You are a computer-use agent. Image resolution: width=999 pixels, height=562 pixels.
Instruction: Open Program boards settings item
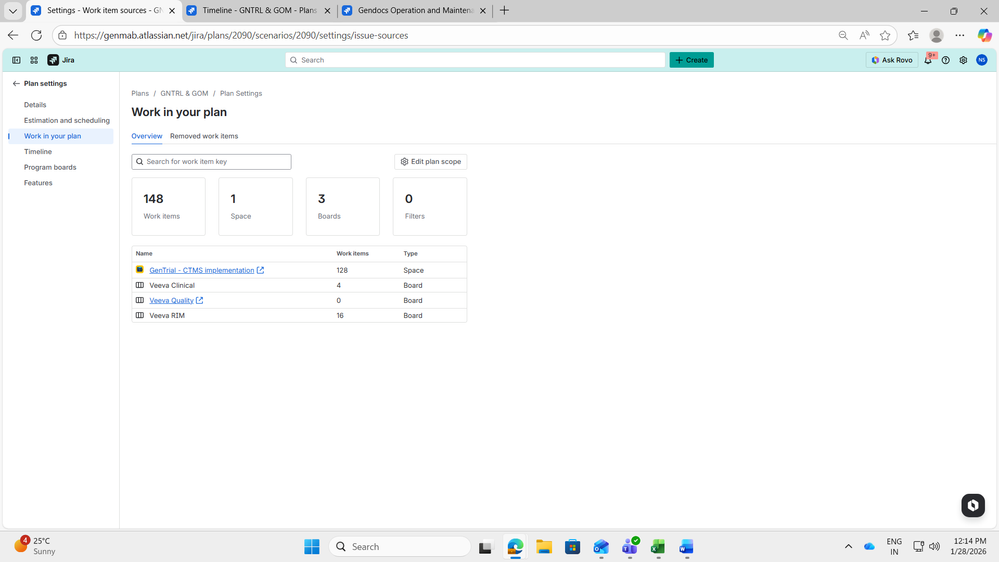click(x=50, y=167)
